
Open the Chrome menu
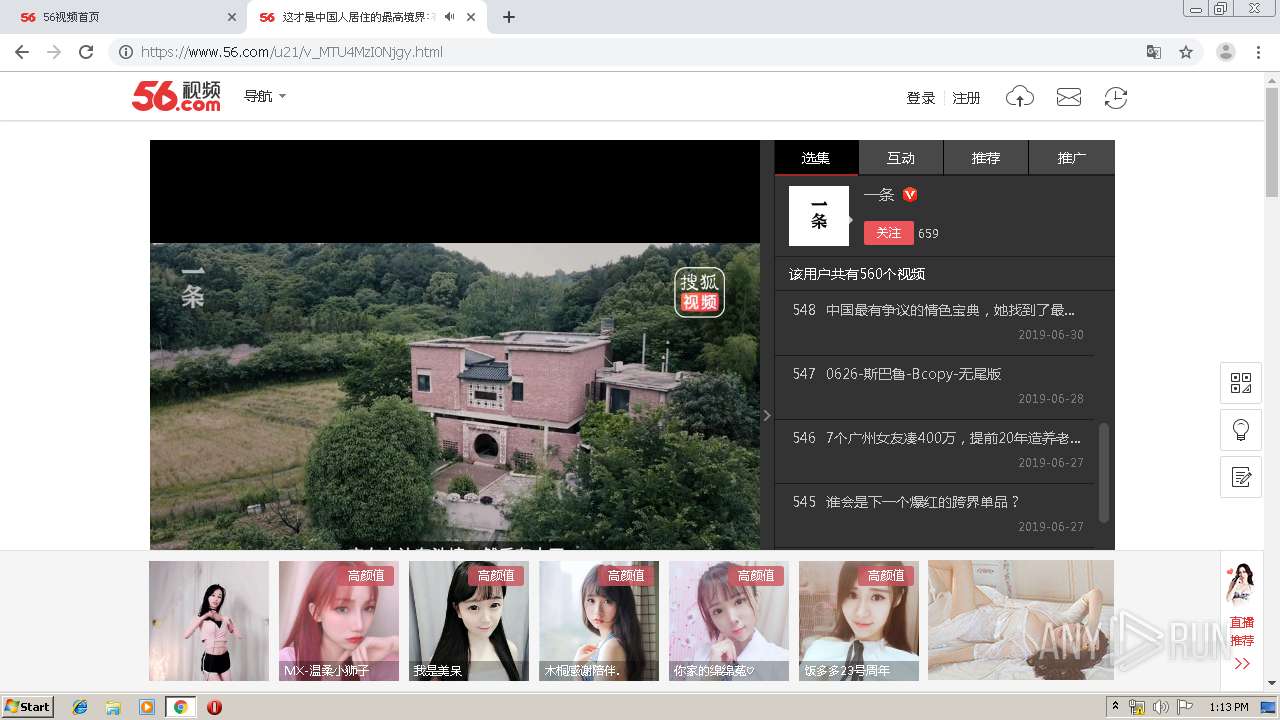[x=1259, y=52]
